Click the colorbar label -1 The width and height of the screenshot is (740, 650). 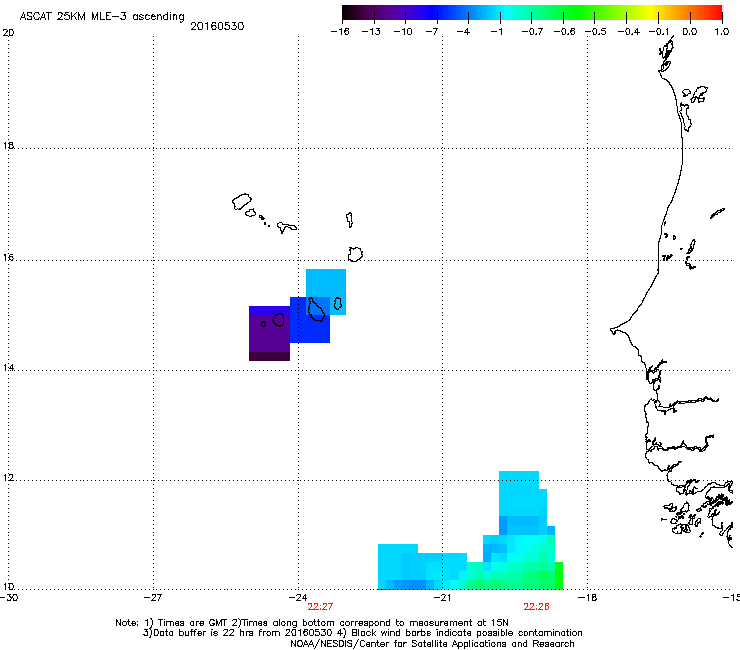point(496,32)
